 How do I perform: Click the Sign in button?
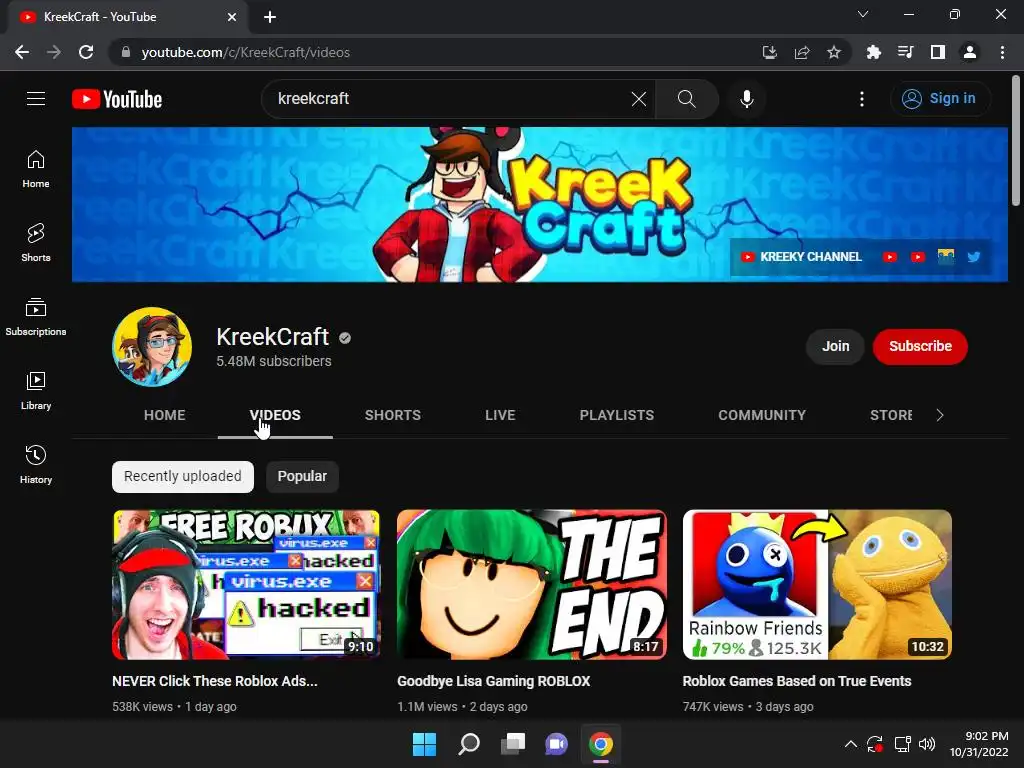pyautogui.click(x=939, y=99)
